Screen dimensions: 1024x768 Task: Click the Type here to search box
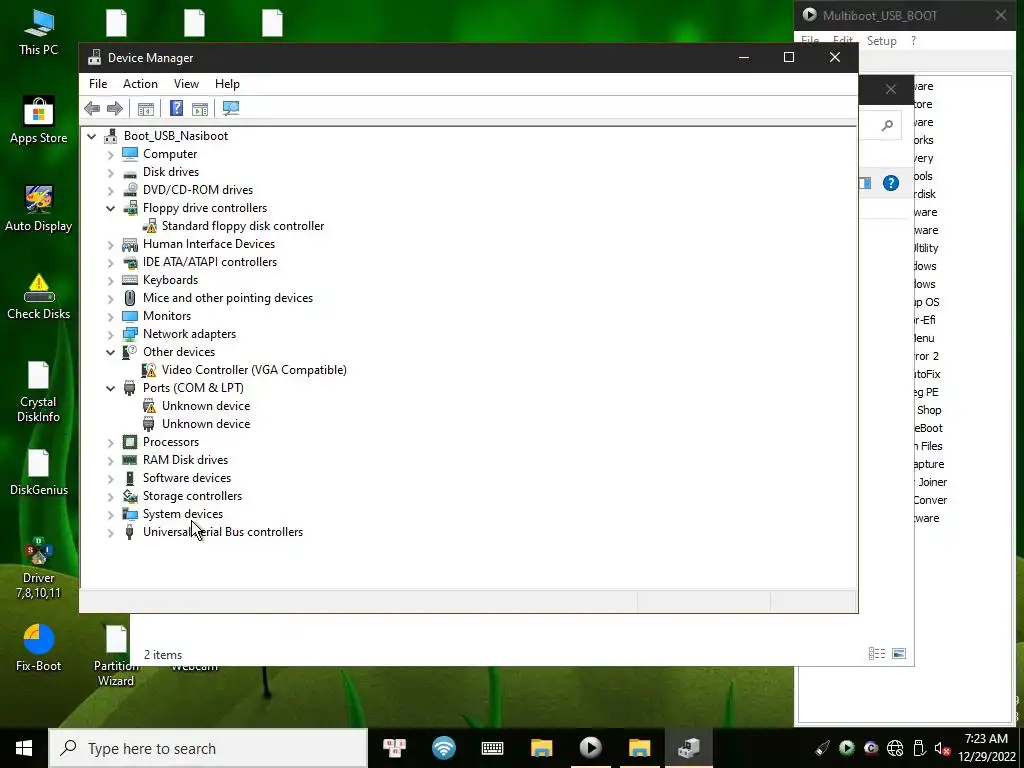pos(208,748)
